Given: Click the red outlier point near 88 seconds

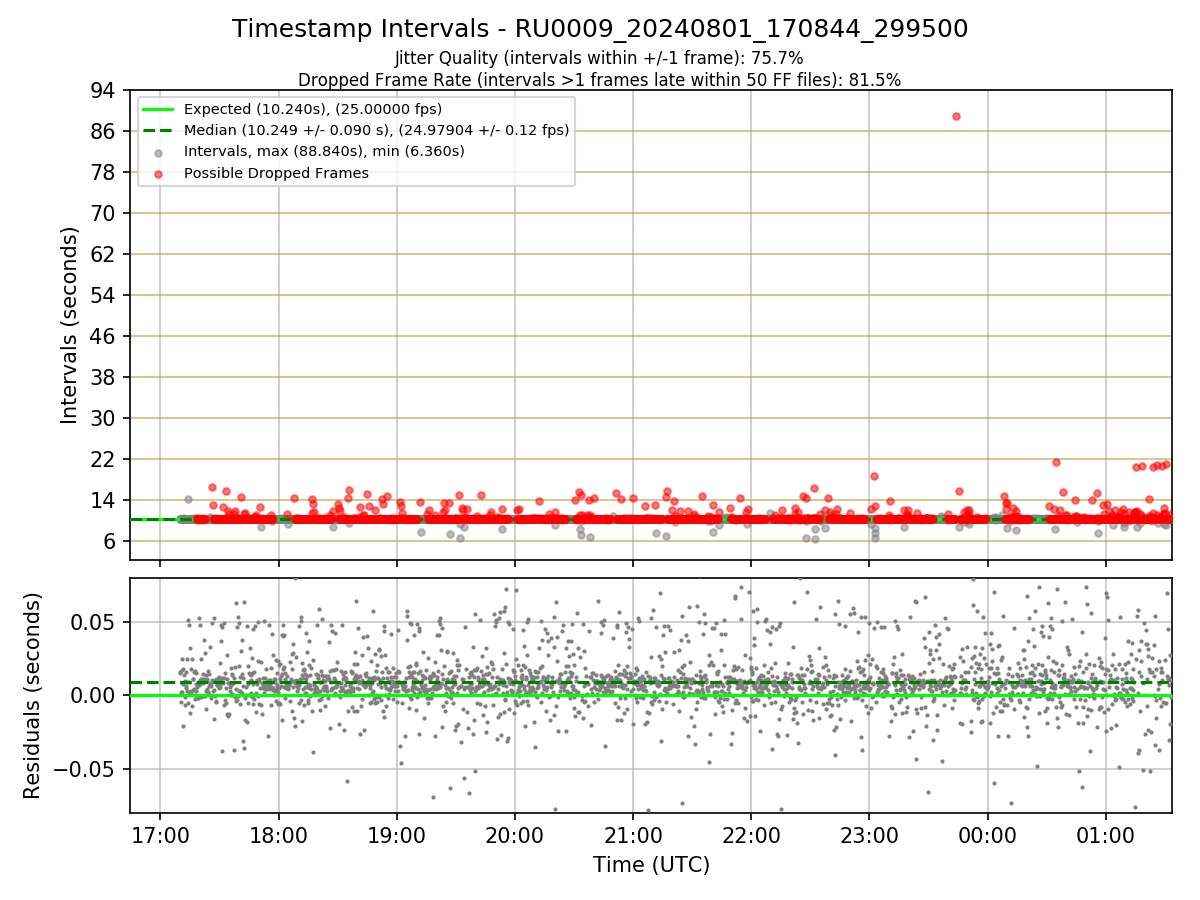Looking at the screenshot, I should click(x=956, y=116).
